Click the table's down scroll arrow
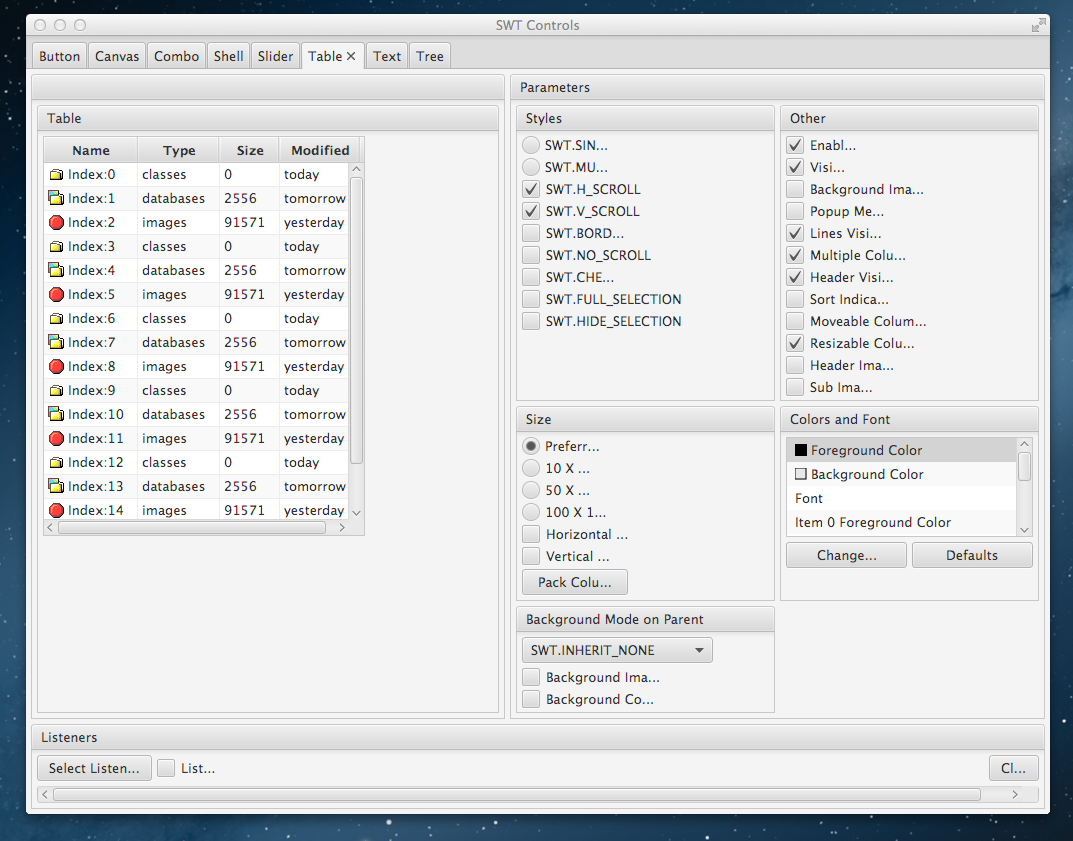This screenshot has height=841, width=1073. coord(356,513)
